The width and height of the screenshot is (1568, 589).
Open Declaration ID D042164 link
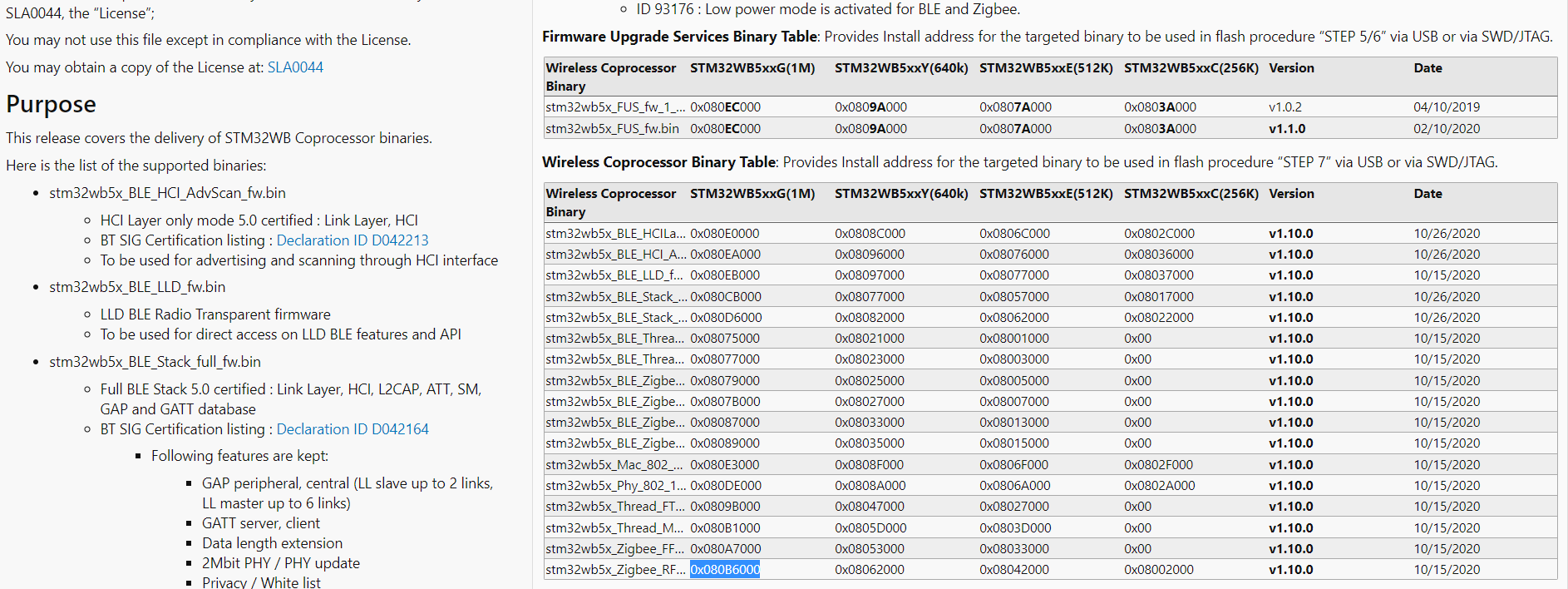coord(353,429)
